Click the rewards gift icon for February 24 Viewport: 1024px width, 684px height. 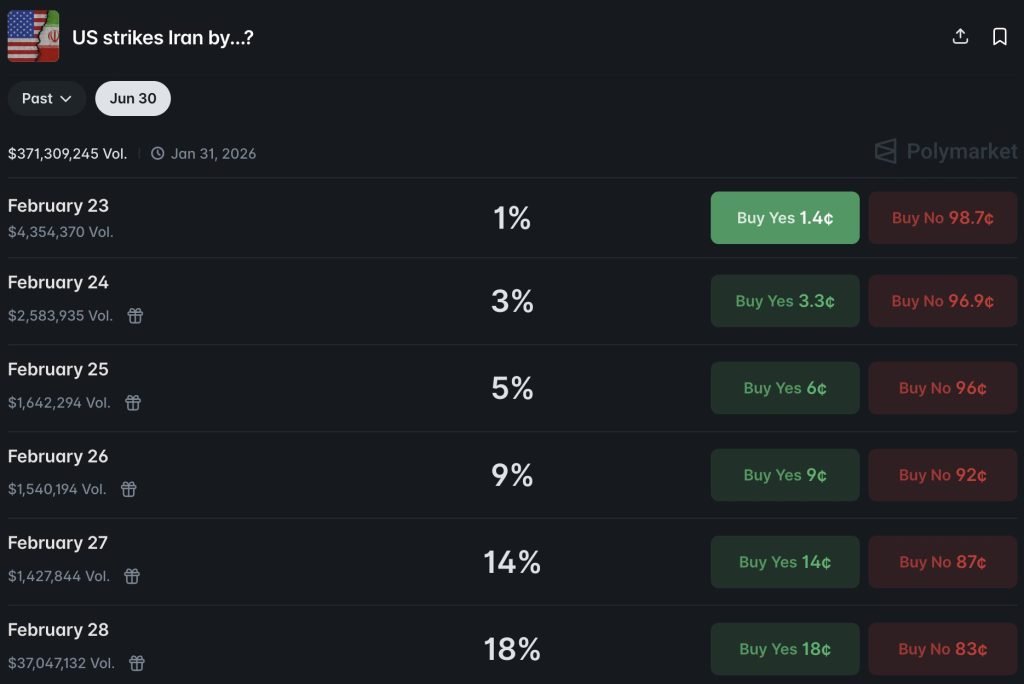(135, 316)
